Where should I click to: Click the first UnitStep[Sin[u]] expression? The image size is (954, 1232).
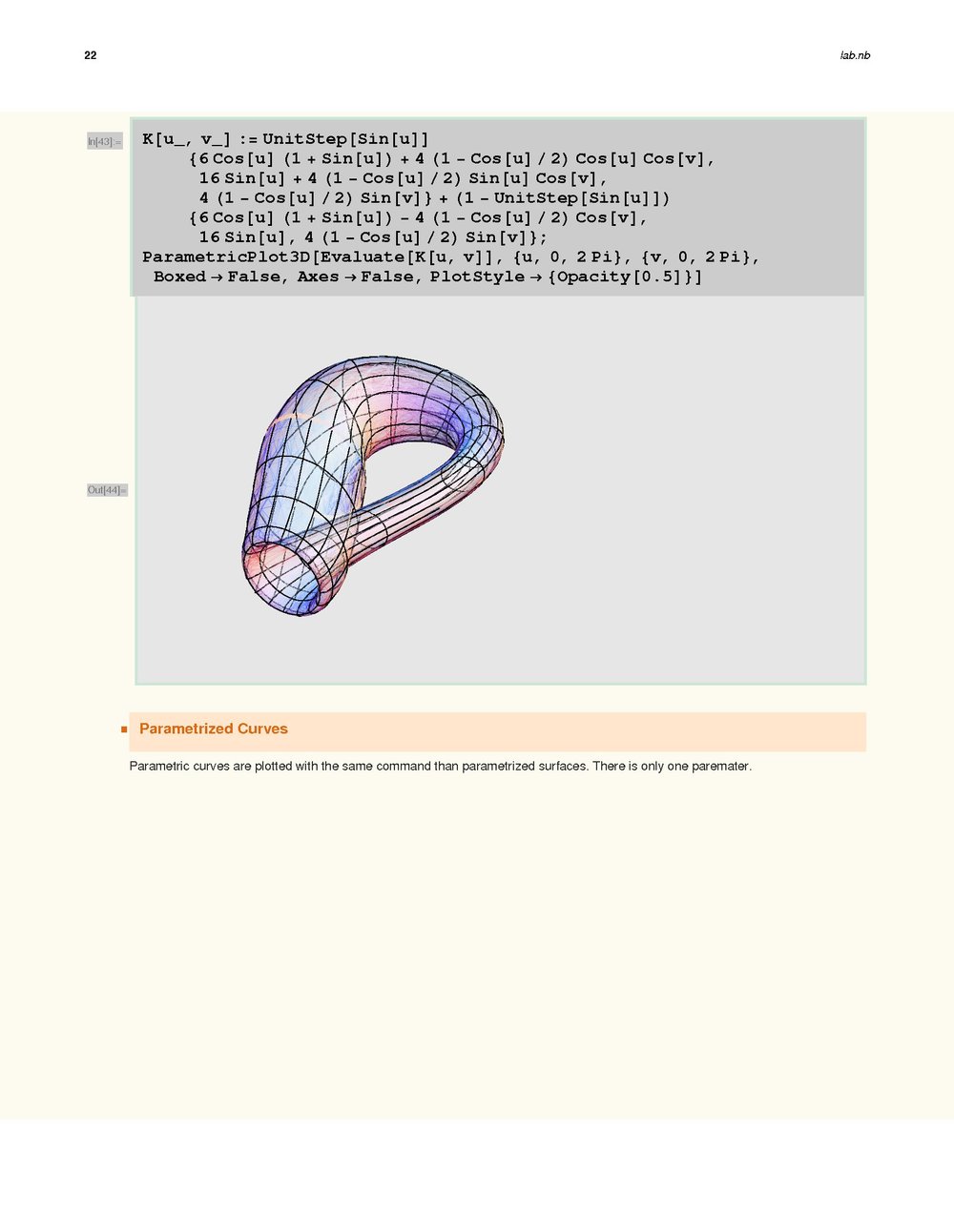[345, 139]
